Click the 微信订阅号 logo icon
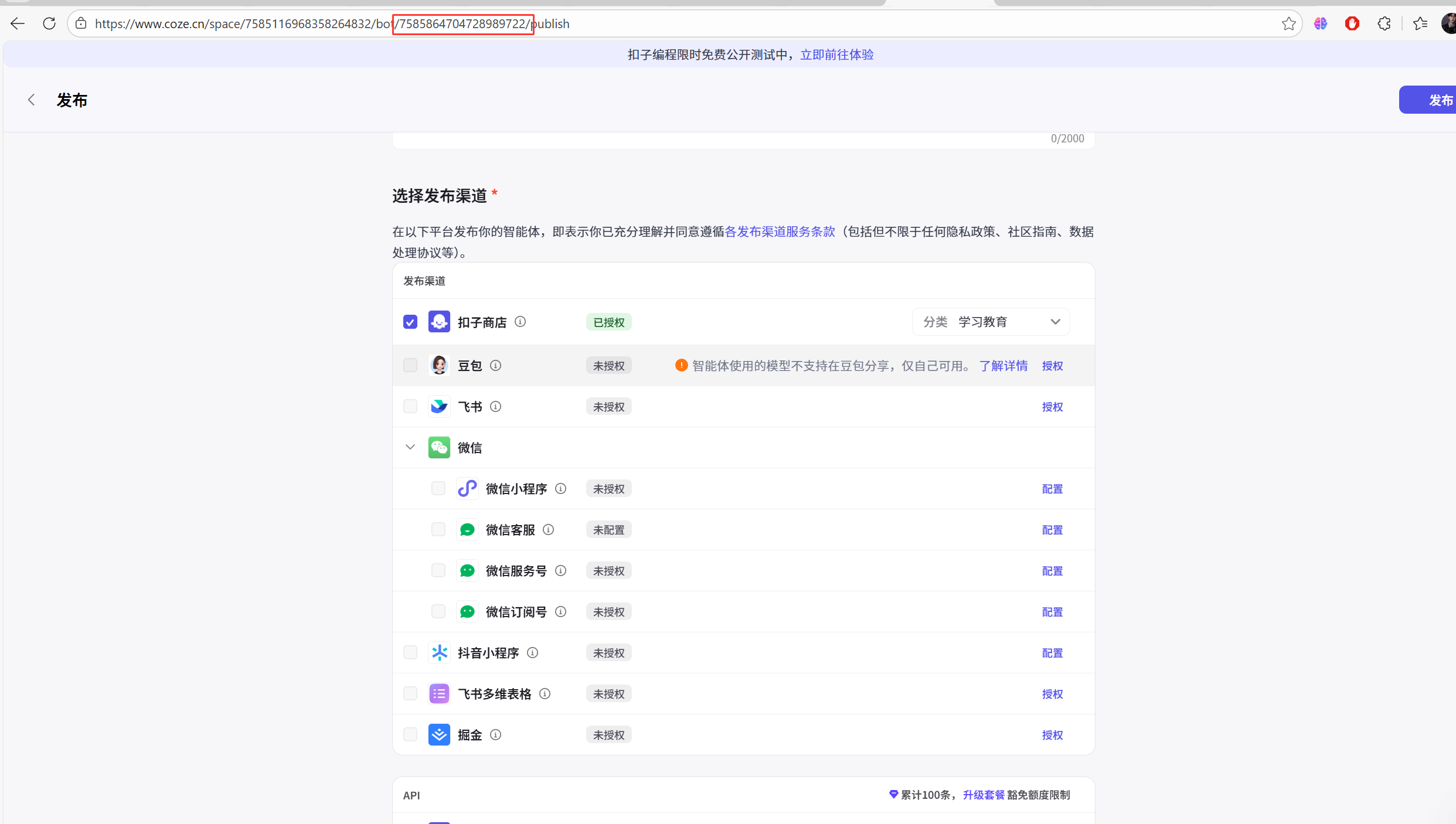Screen dimensions: 1456x824 pos(467,611)
